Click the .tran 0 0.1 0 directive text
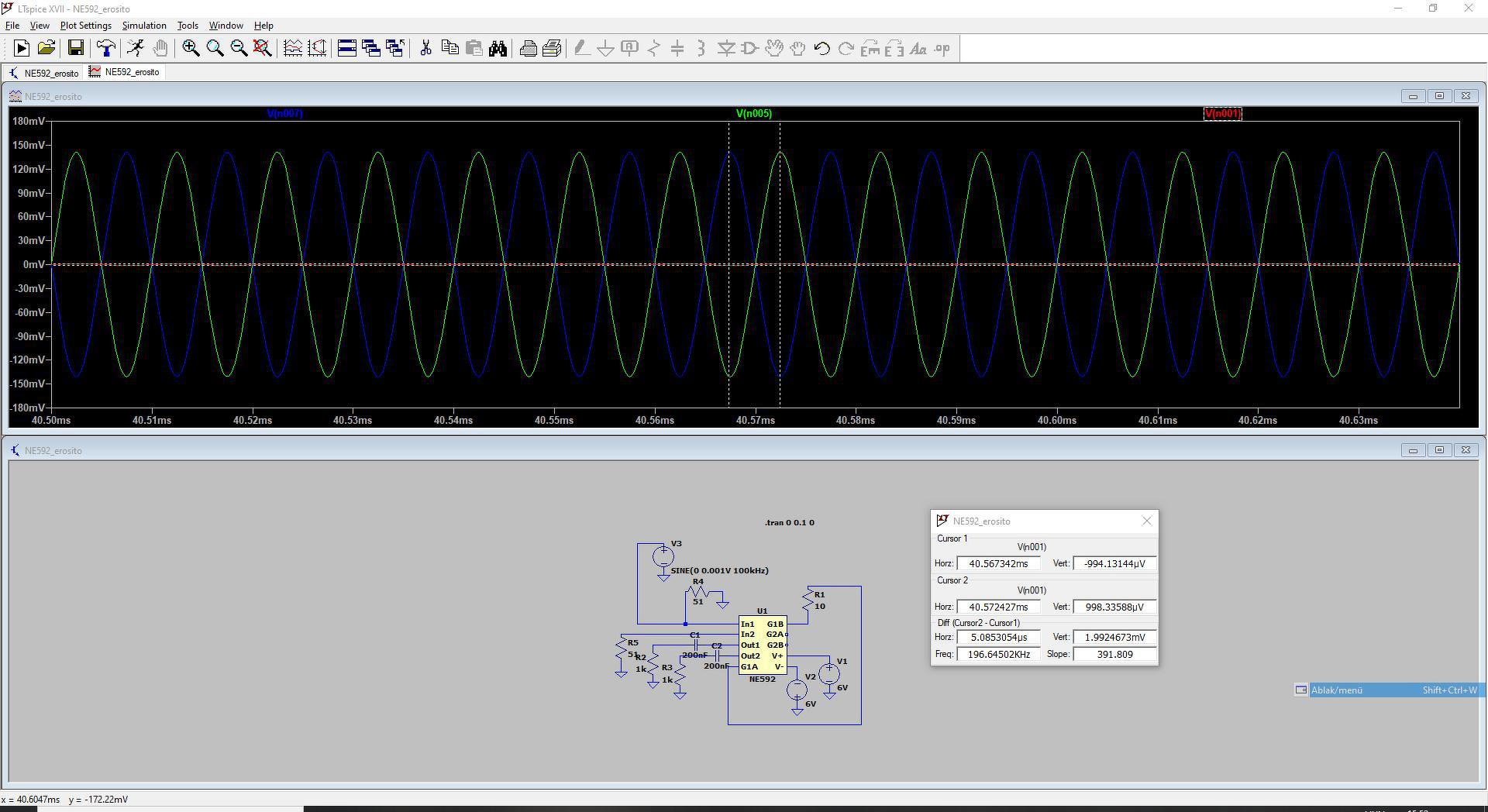 tap(789, 523)
